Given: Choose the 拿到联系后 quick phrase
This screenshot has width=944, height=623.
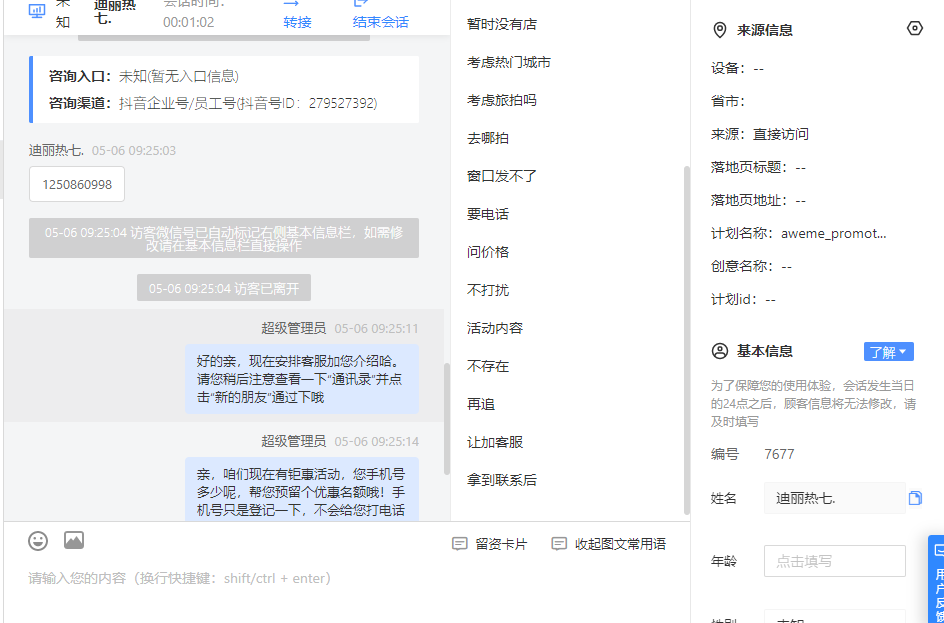Looking at the screenshot, I should [502, 480].
